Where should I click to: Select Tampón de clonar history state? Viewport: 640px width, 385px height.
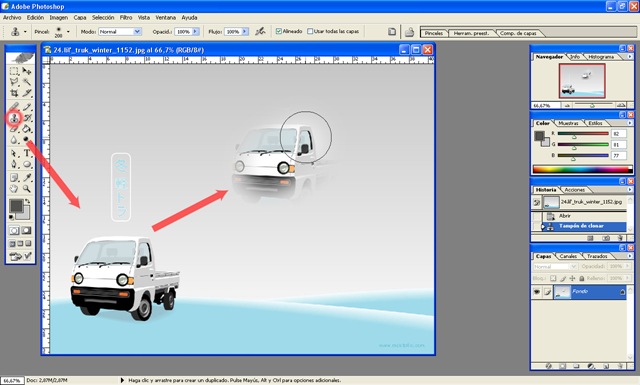584,226
